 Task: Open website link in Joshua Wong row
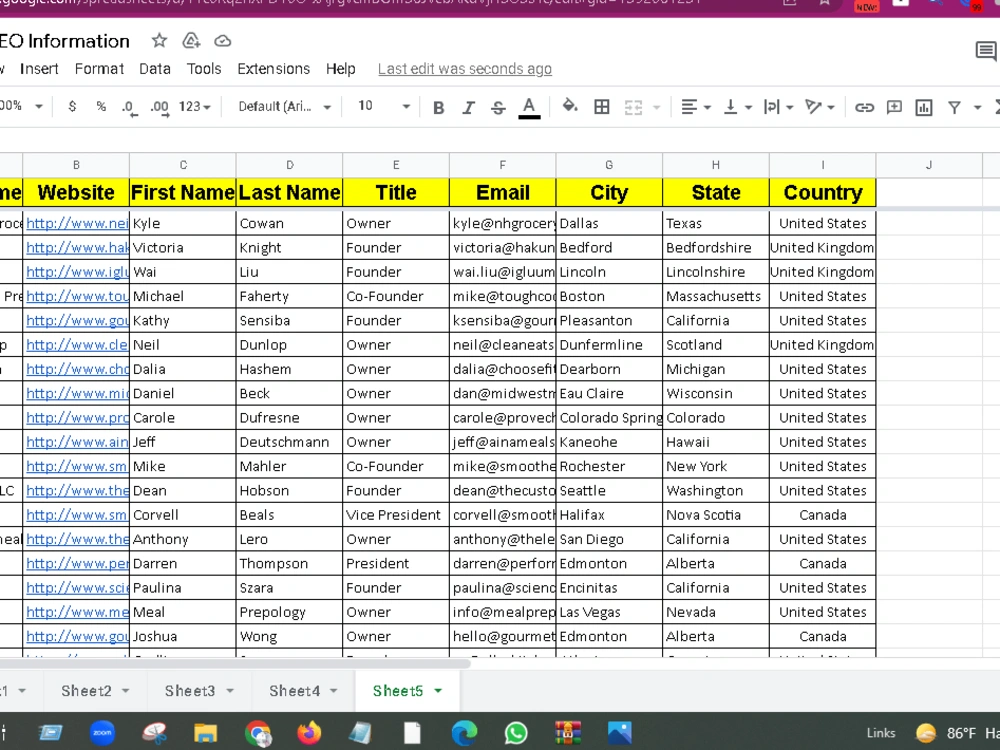pos(77,636)
